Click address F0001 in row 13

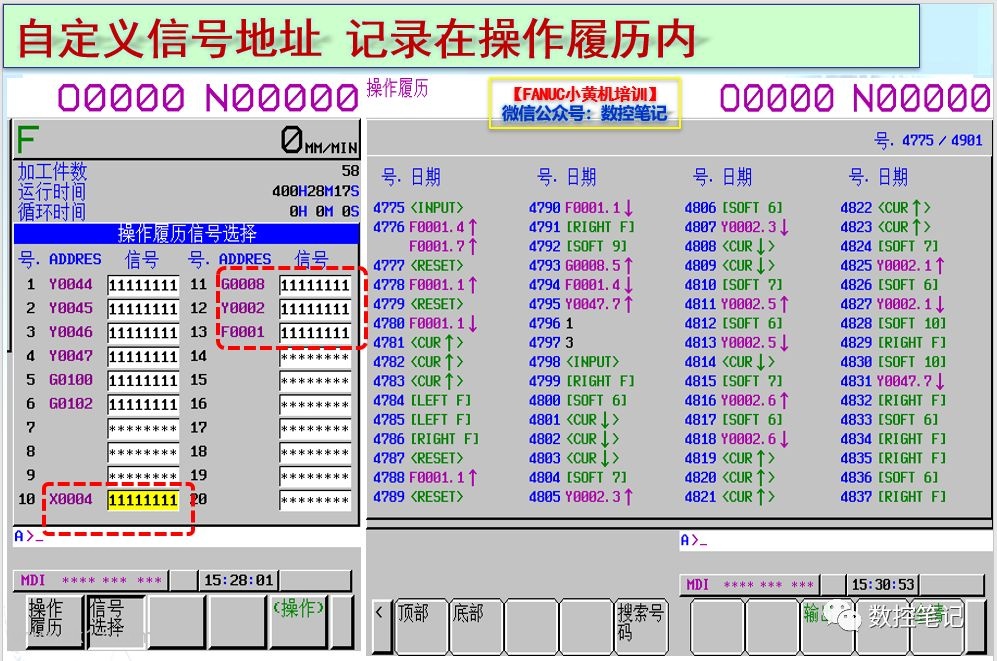[x=243, y=331]
